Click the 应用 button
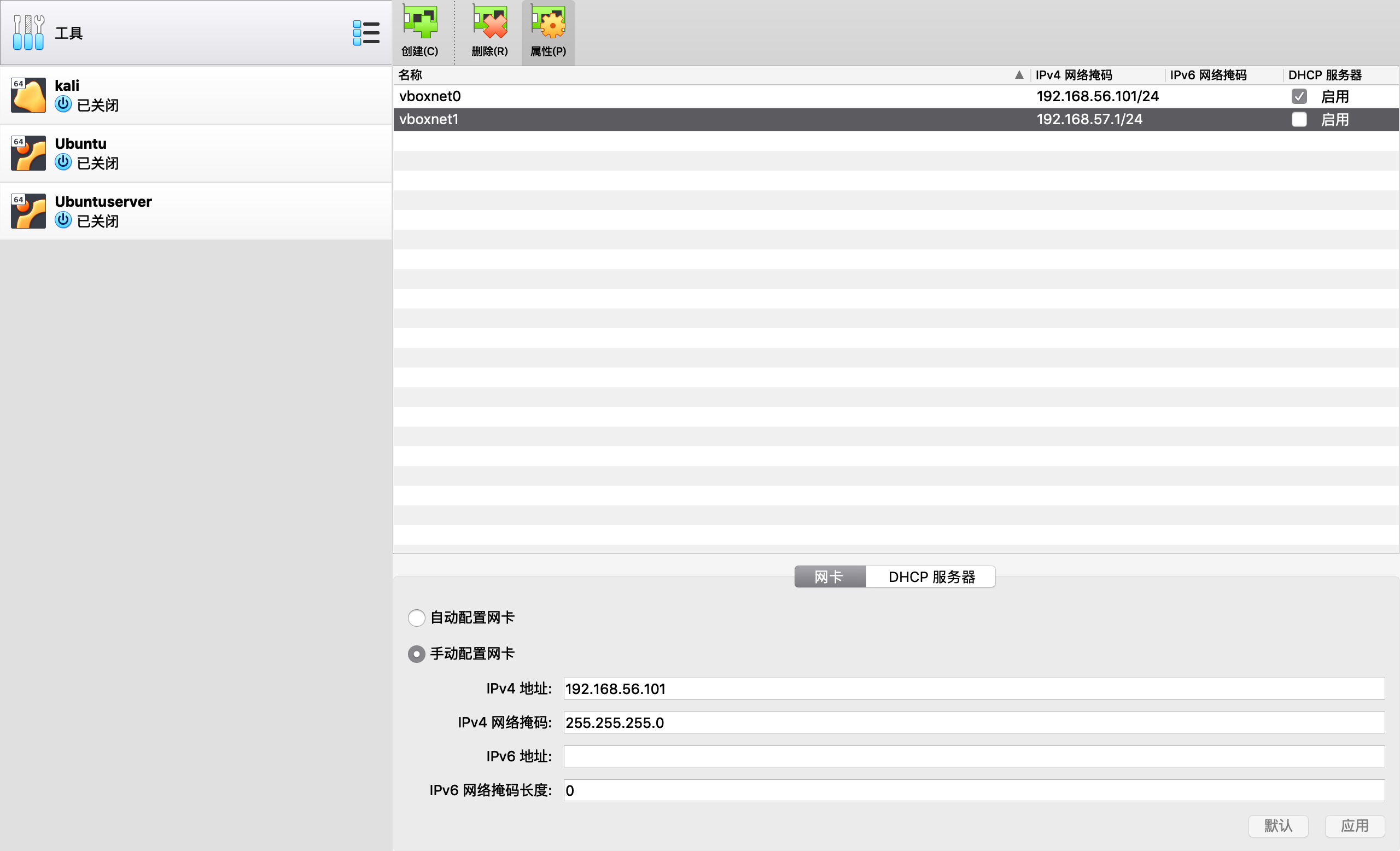Image resolution: width=1400 pixels, height=851 pixels. click(1355, 826)
